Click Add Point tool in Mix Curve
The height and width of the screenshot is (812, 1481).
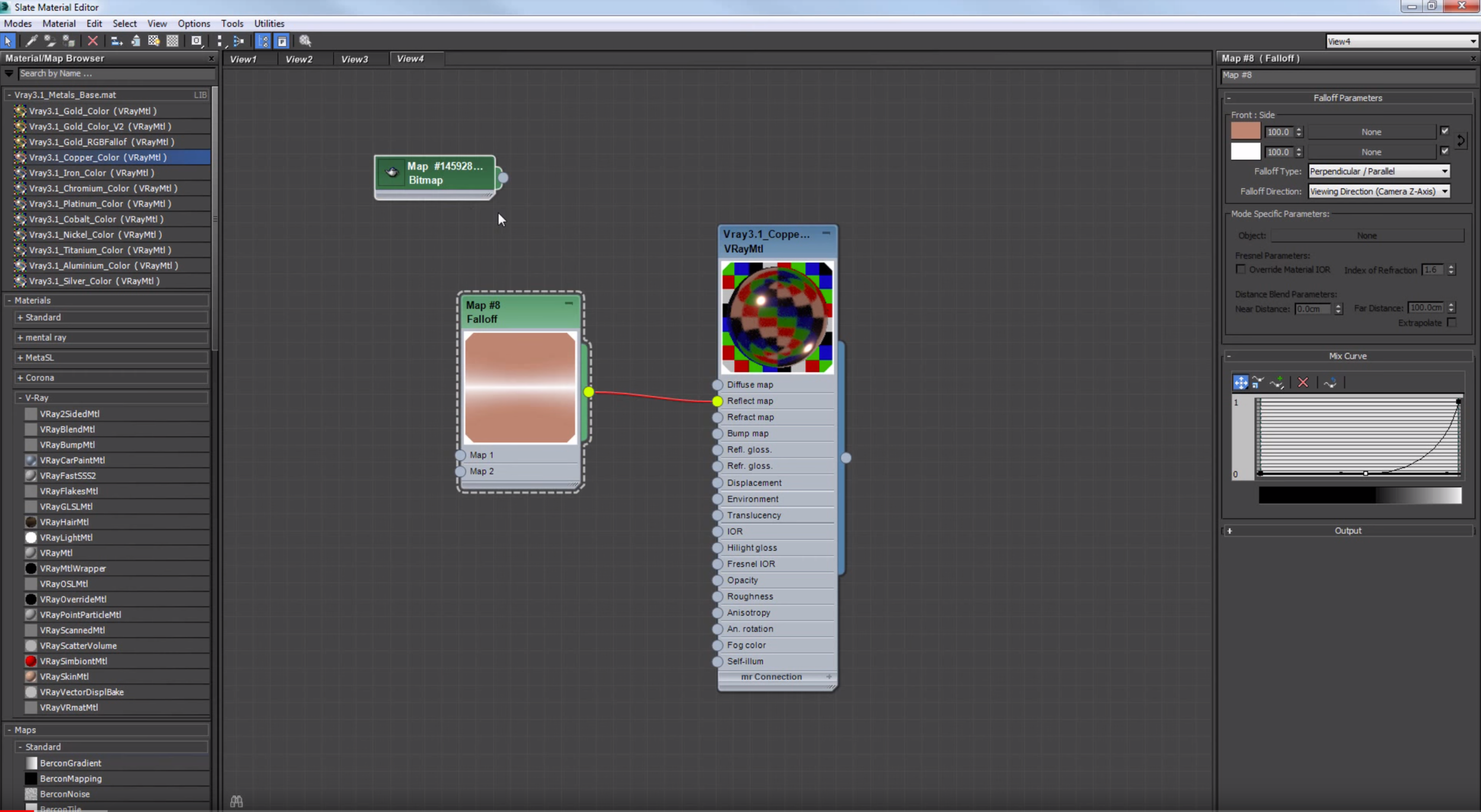click(1277, 383)
